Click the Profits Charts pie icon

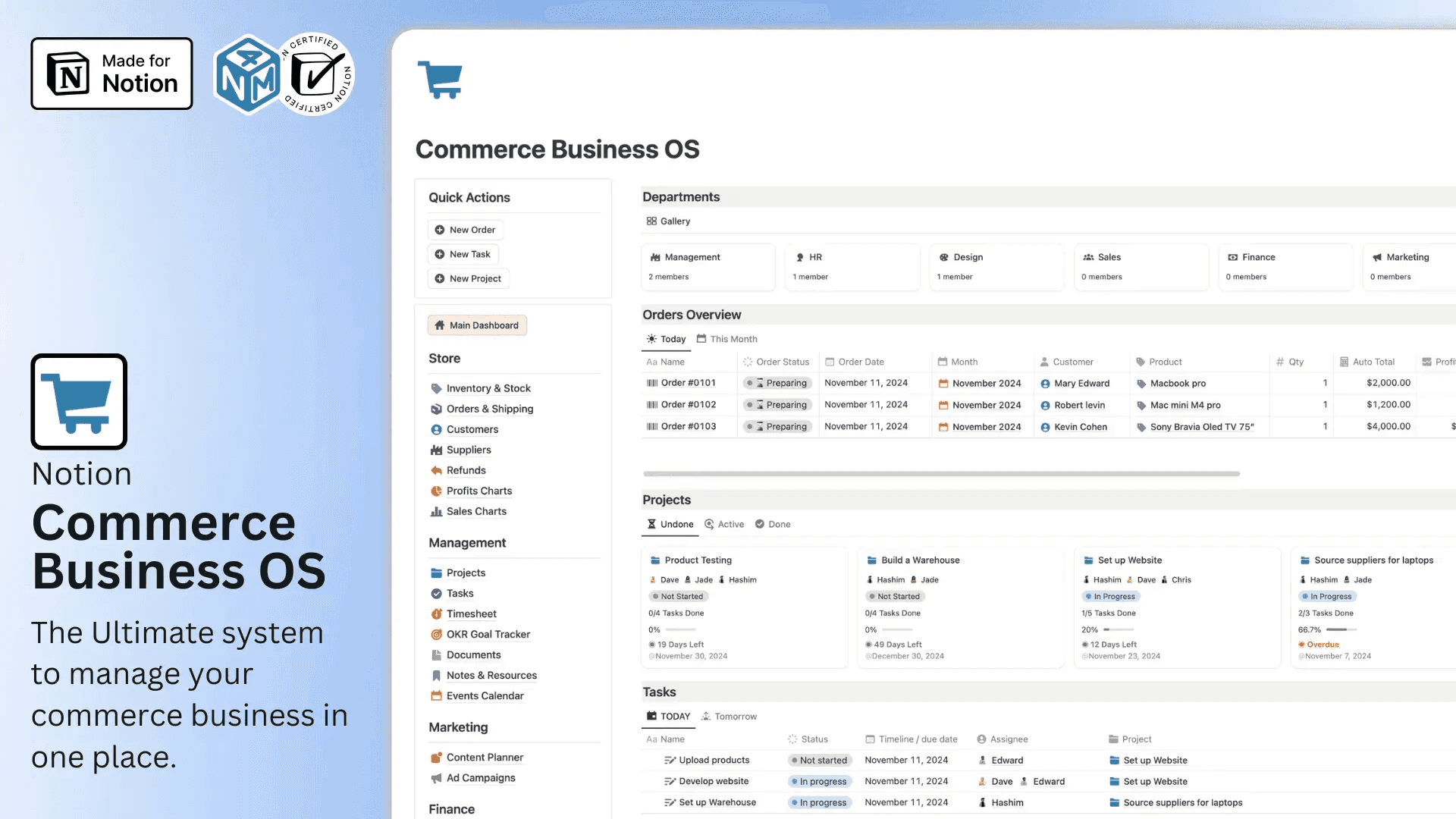[436, 491]
